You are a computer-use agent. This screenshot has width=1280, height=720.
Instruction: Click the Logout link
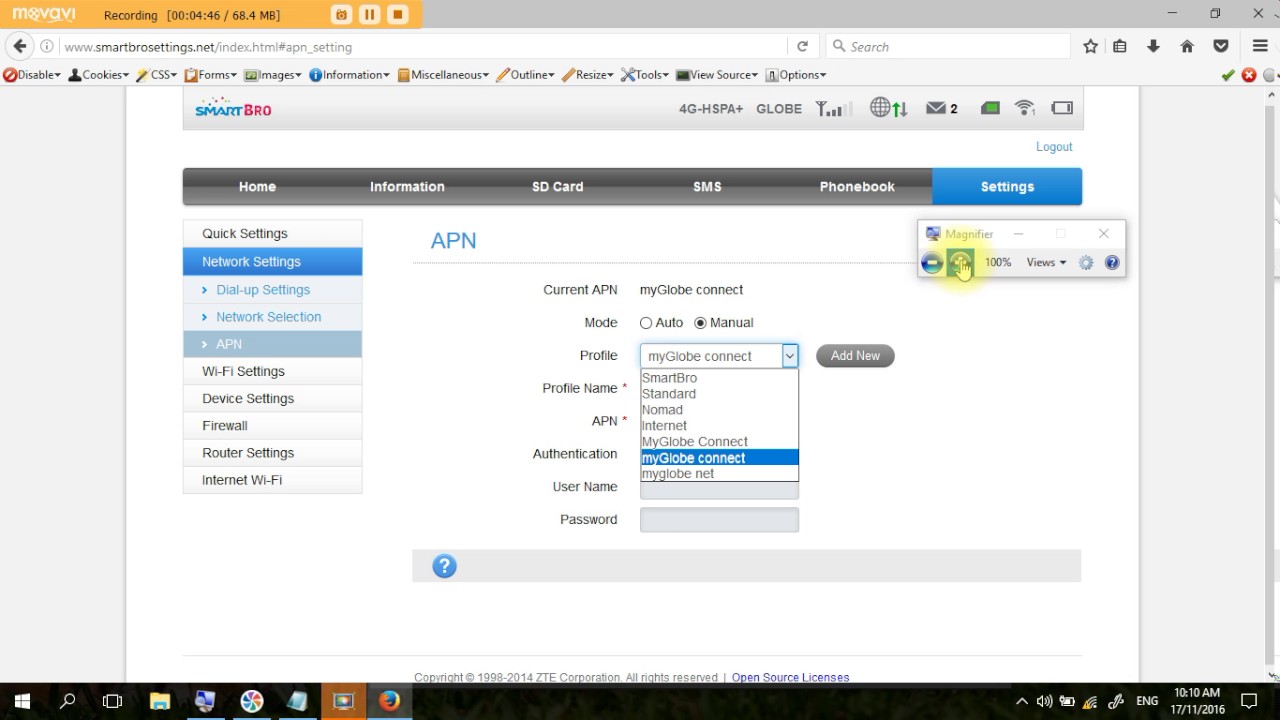coord(1054,147)
